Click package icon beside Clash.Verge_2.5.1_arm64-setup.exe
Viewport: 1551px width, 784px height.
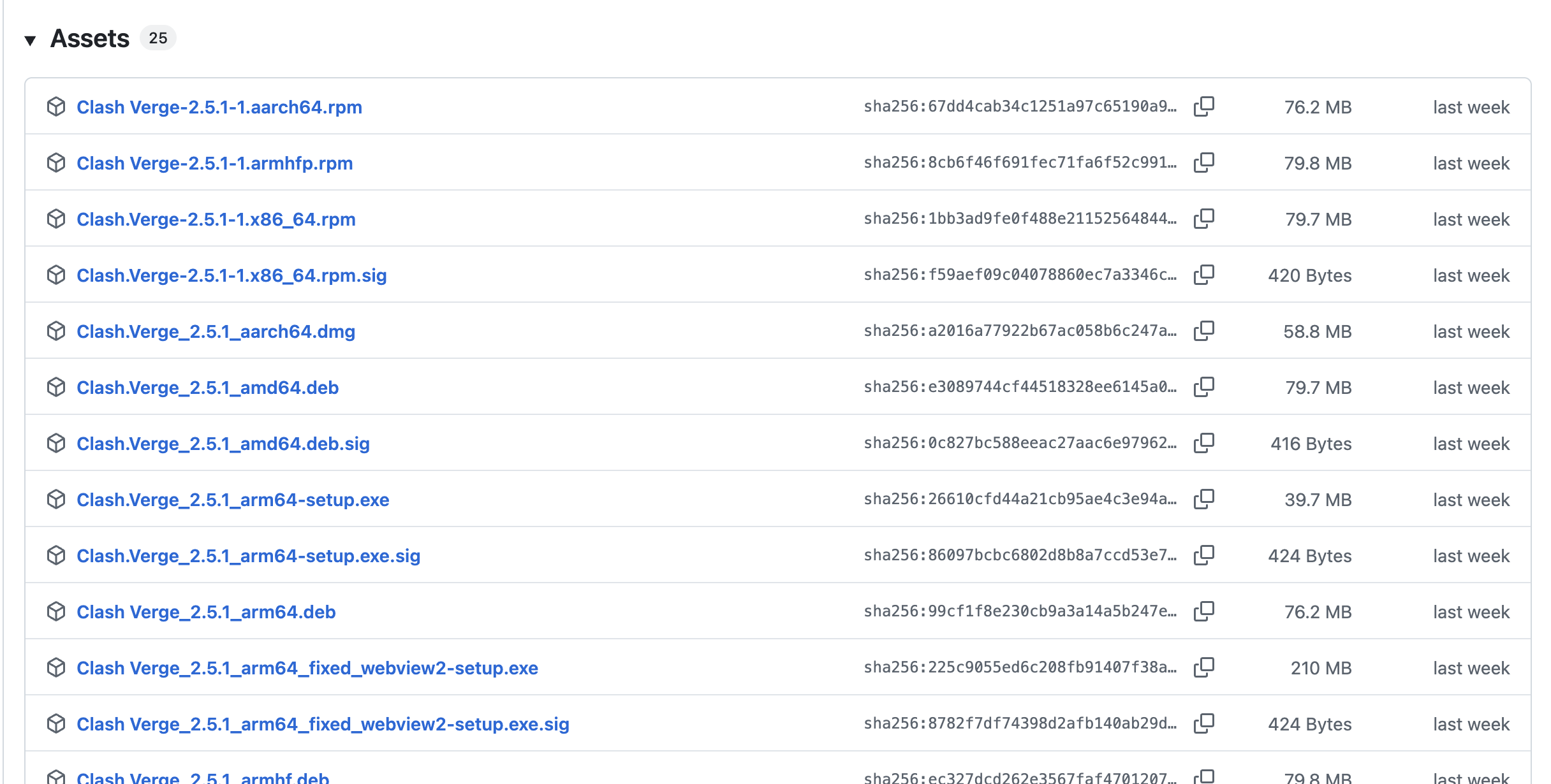[56, 499]
